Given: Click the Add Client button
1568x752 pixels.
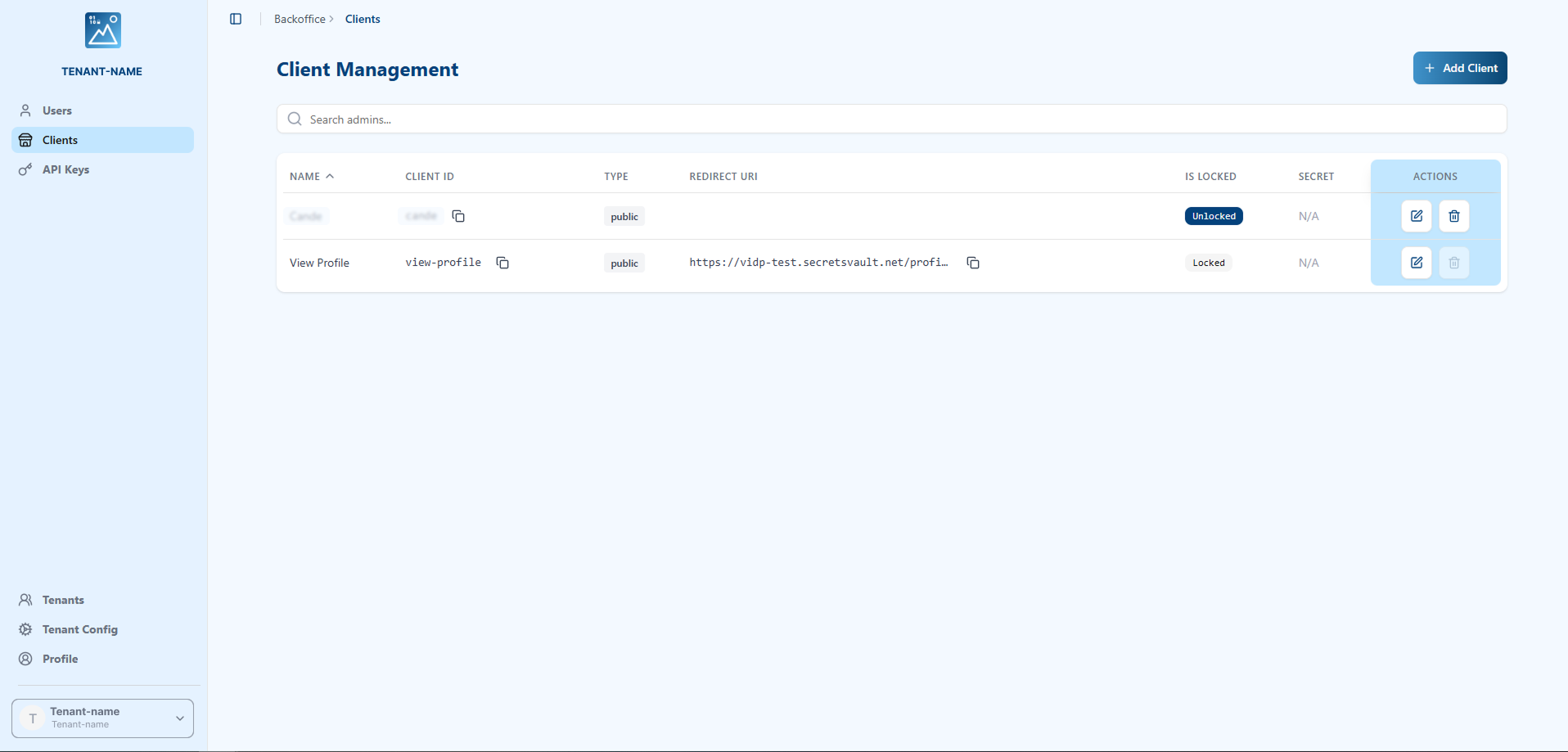Looking at the screenshot, I should [x=1460, y=68].
